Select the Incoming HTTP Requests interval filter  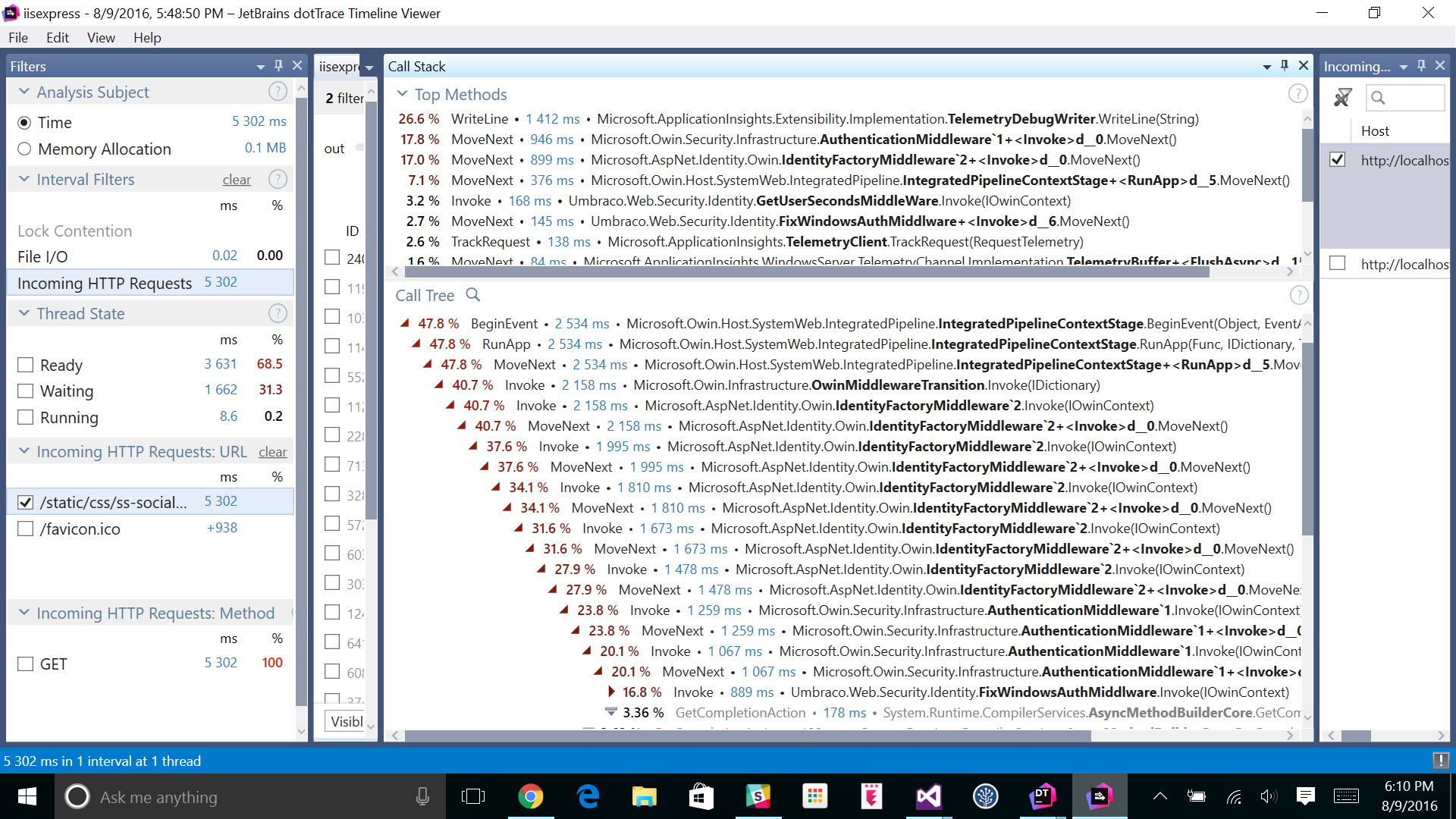[x=150, y=283]
